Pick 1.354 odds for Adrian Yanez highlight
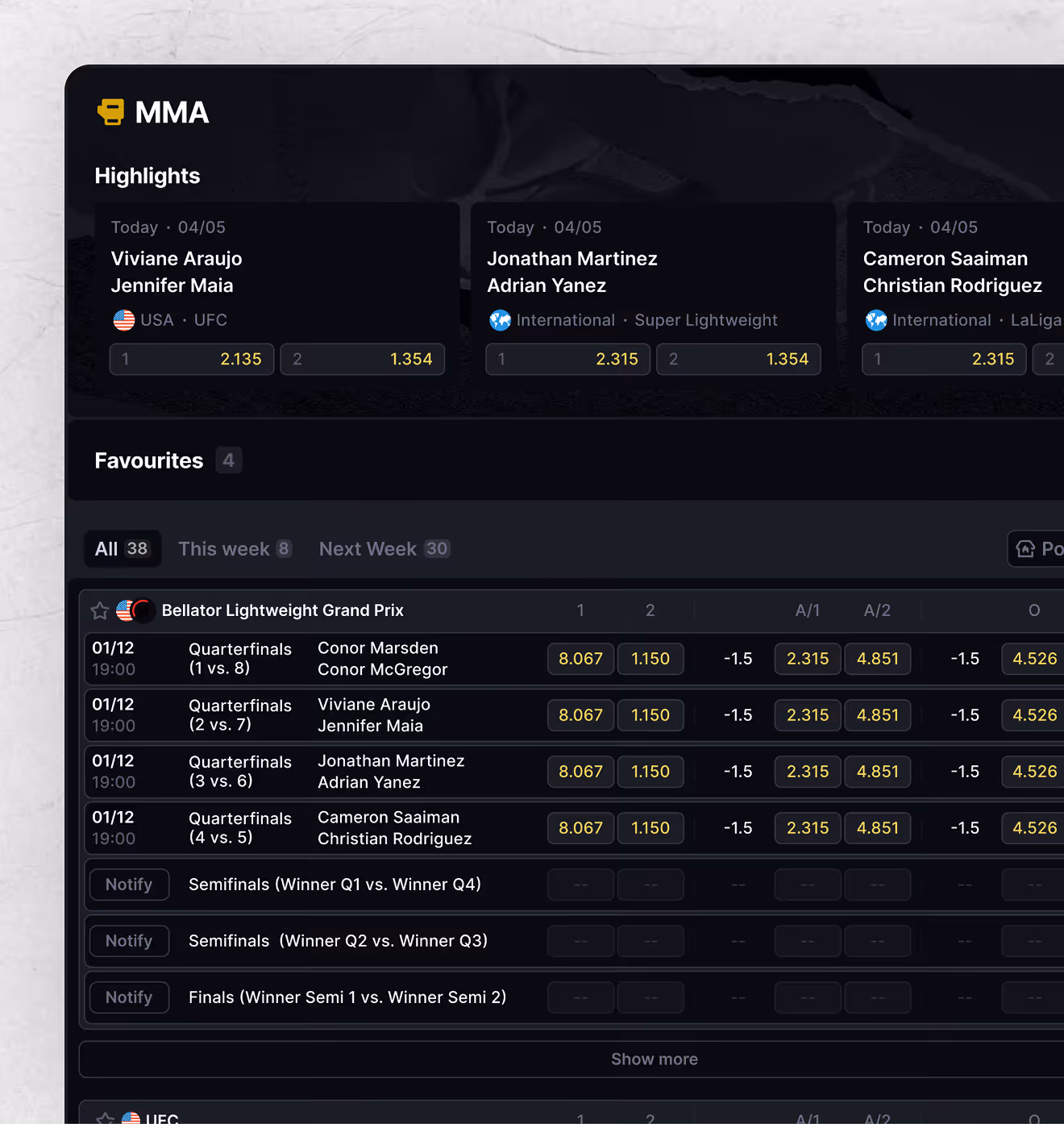The width and height of the screenshot is (1064, 1124). pyautogui.click(x=738, y=360)
